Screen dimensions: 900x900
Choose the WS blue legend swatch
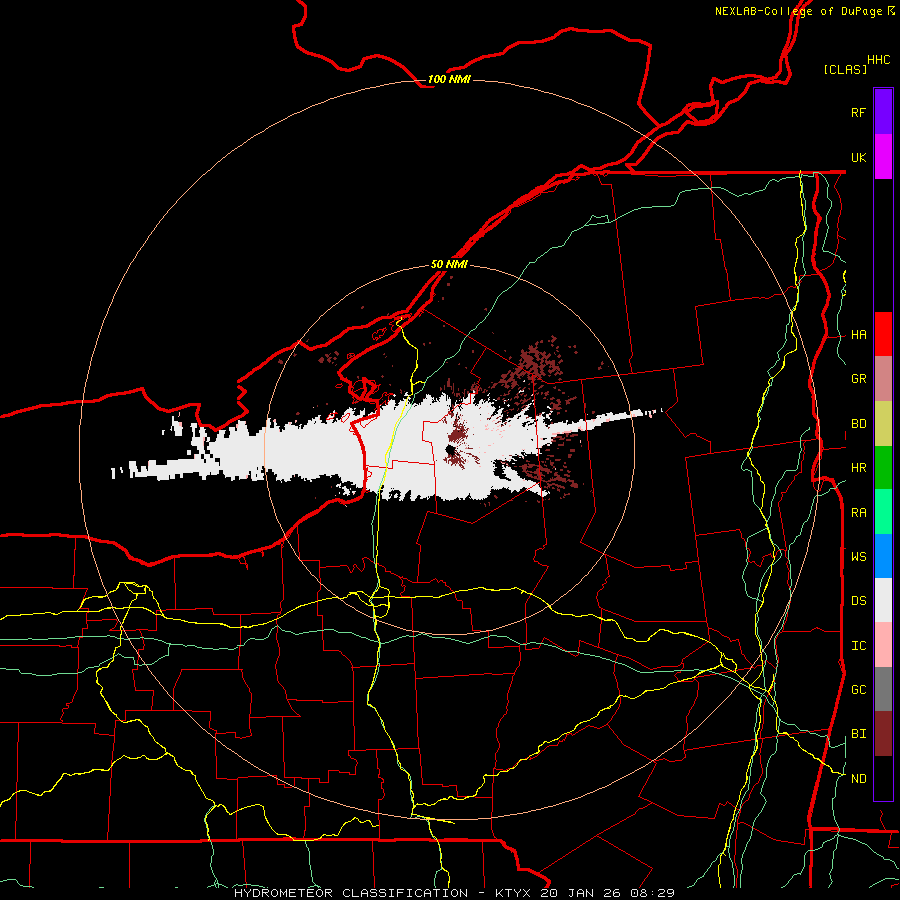tap(883, 556)
